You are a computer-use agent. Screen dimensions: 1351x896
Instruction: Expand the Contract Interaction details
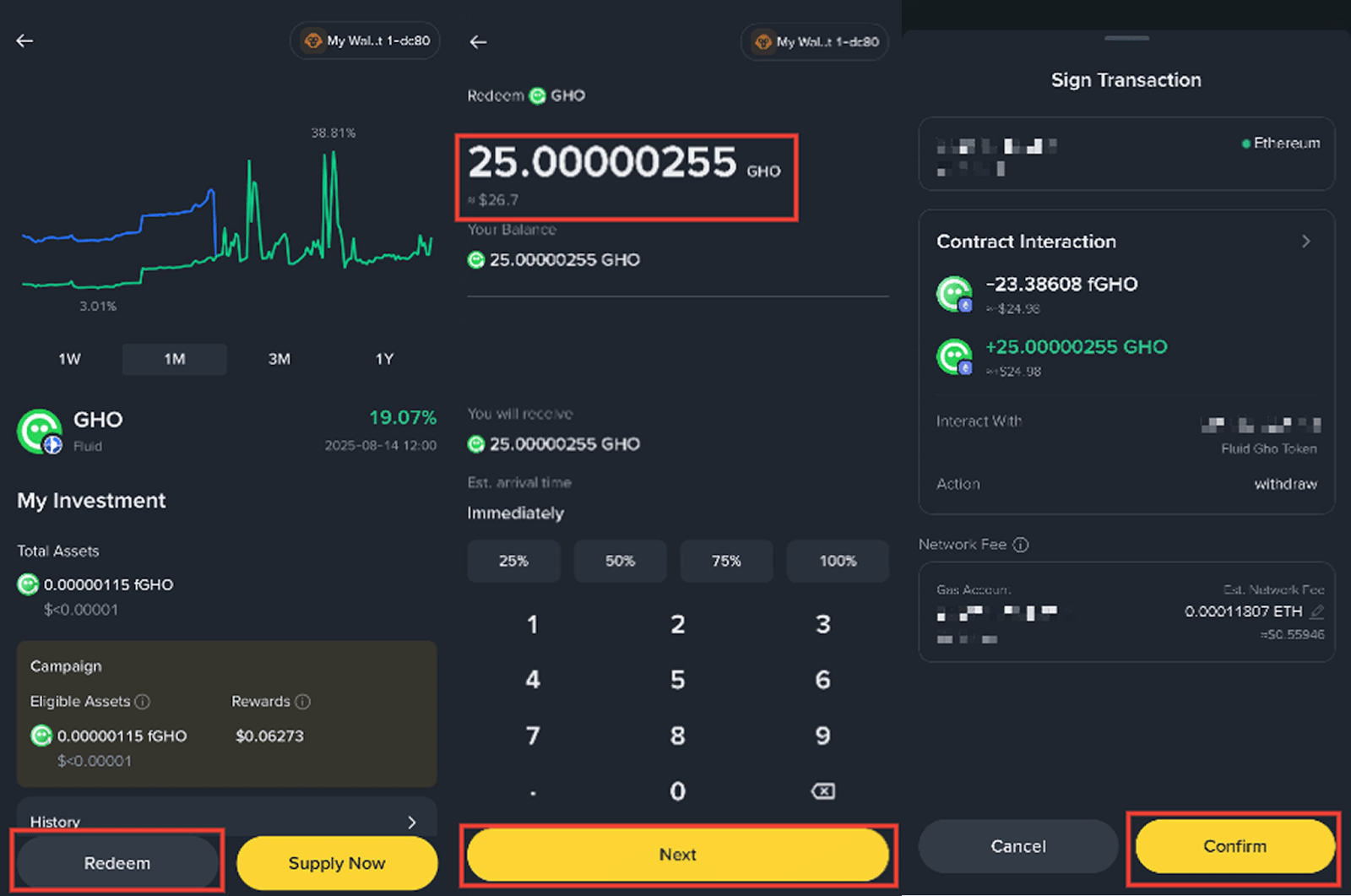(x=1305, y=242)
